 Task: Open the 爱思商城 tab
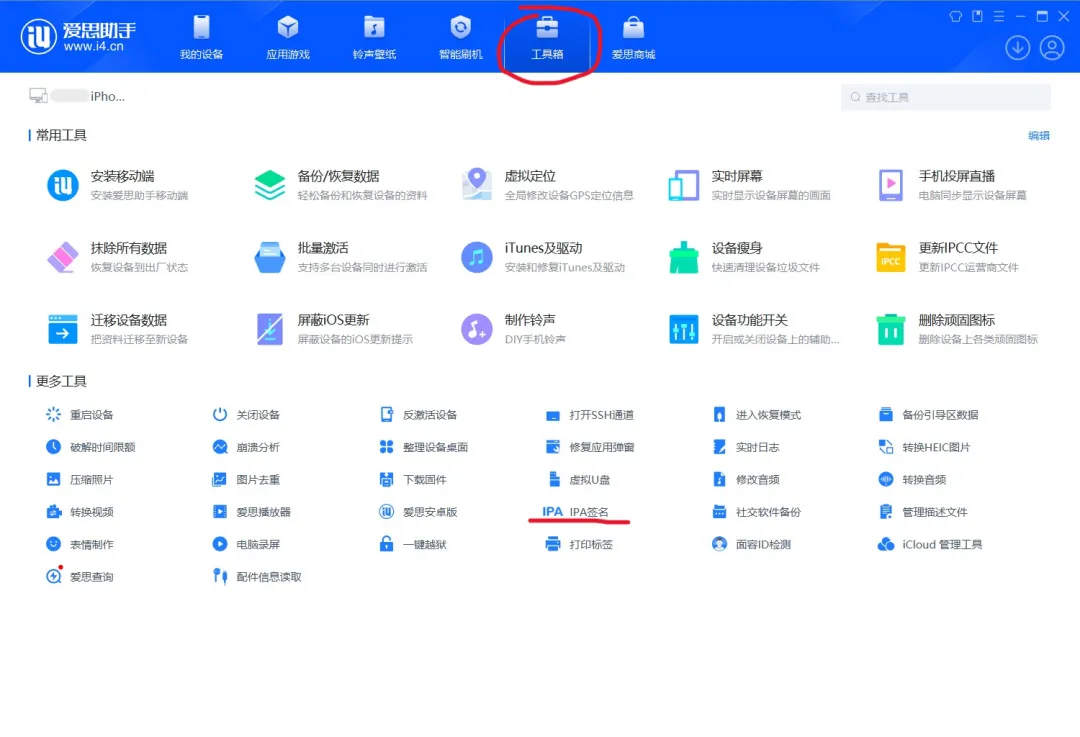[x=633, y=37]
